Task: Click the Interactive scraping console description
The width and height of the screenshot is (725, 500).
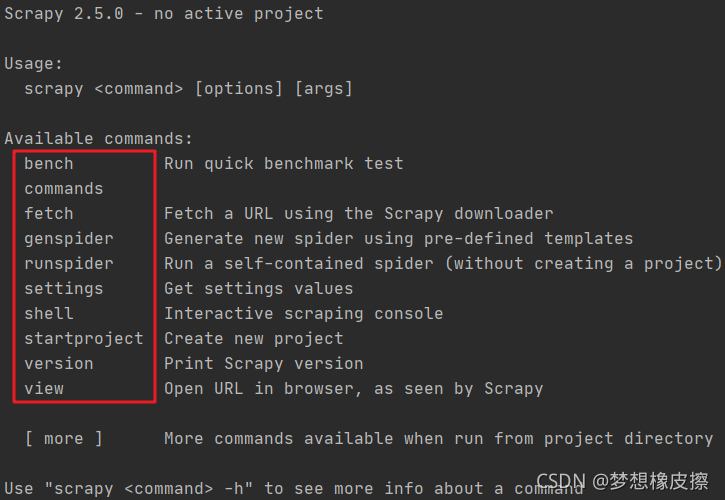Action: coord(304,313)
